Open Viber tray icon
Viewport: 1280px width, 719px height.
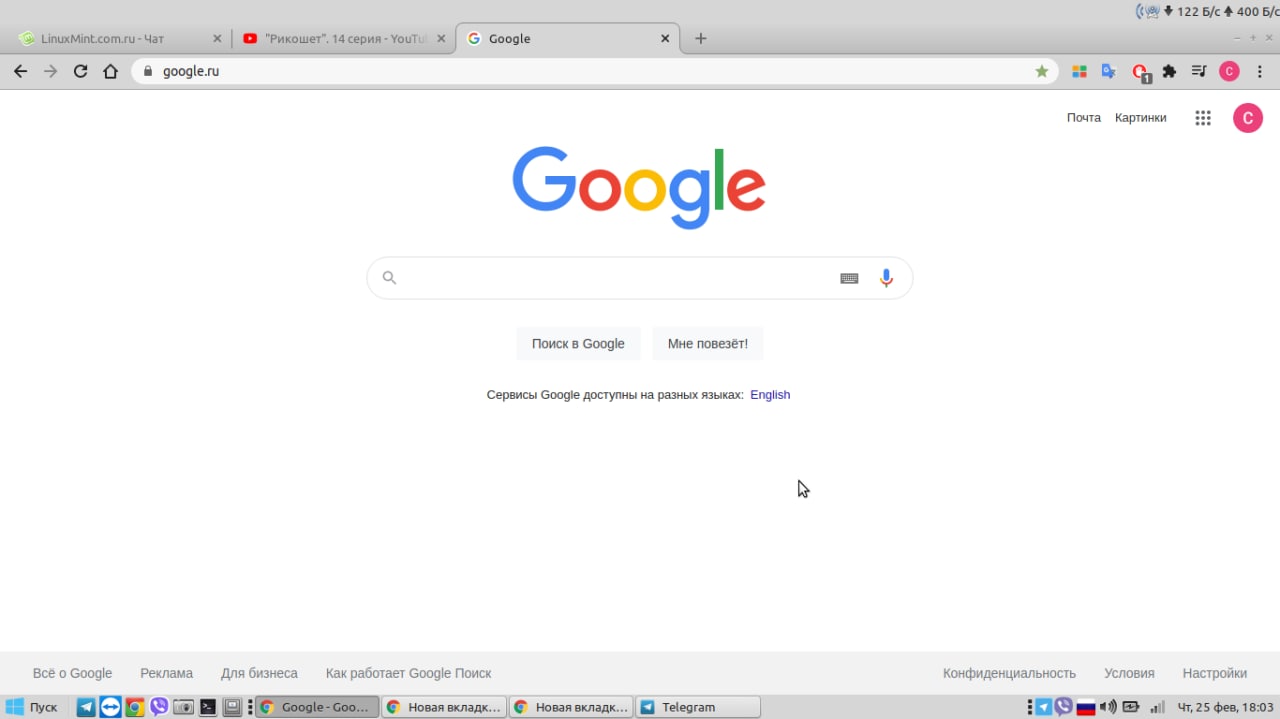1064,707
